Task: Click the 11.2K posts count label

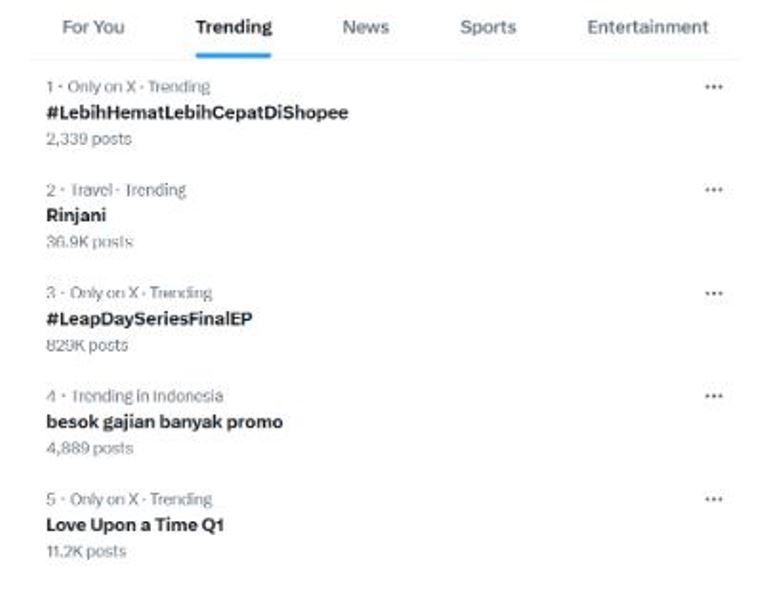Action: pyautogui.click(x=86, y=551)
